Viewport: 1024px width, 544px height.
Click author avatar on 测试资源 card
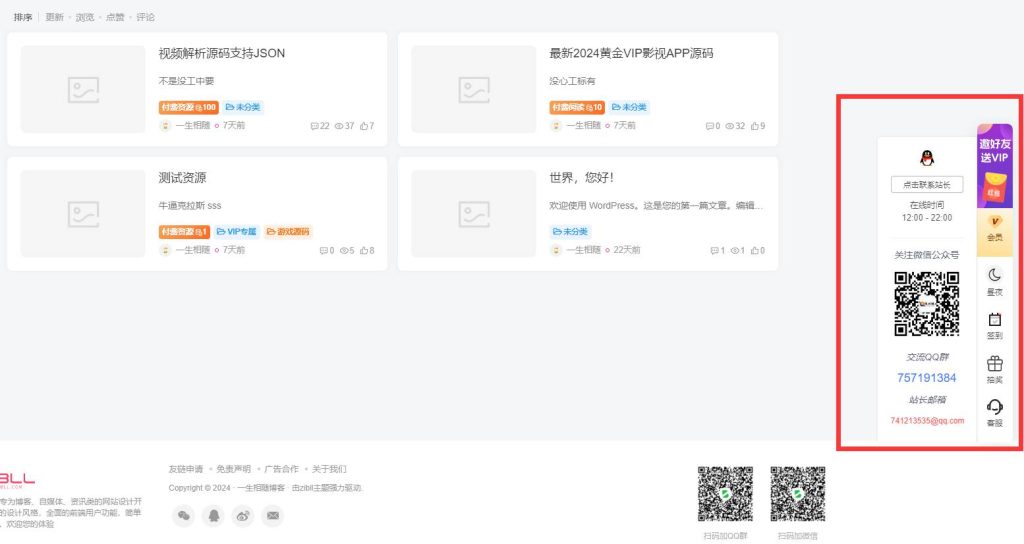pyautogui.click(x=165, y=250)
